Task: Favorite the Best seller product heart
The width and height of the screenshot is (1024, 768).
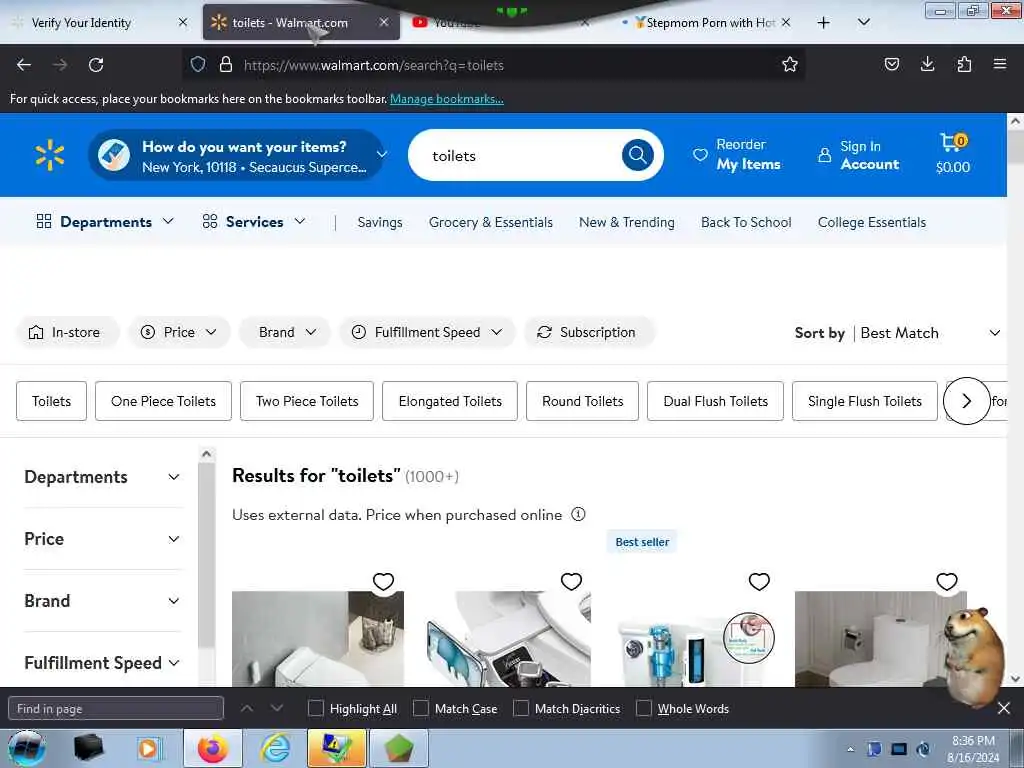Action: tap(759, 581)
